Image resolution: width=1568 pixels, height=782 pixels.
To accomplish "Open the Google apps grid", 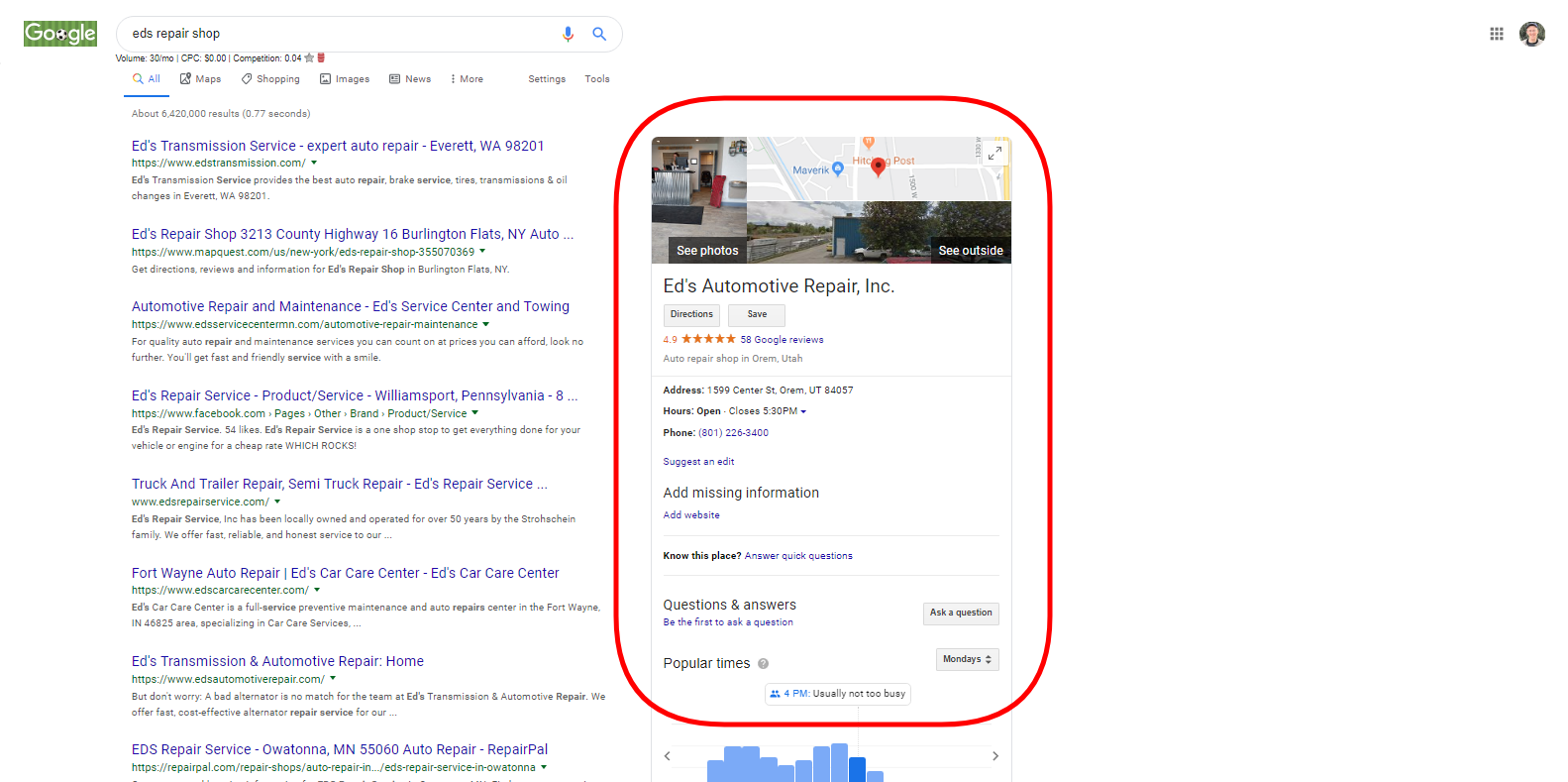I will pyautogui.click(x=1497, y=34).
